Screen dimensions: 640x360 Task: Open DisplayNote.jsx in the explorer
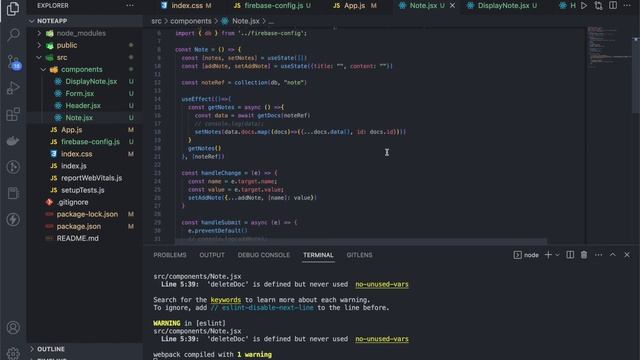click(x=85, y=82)
